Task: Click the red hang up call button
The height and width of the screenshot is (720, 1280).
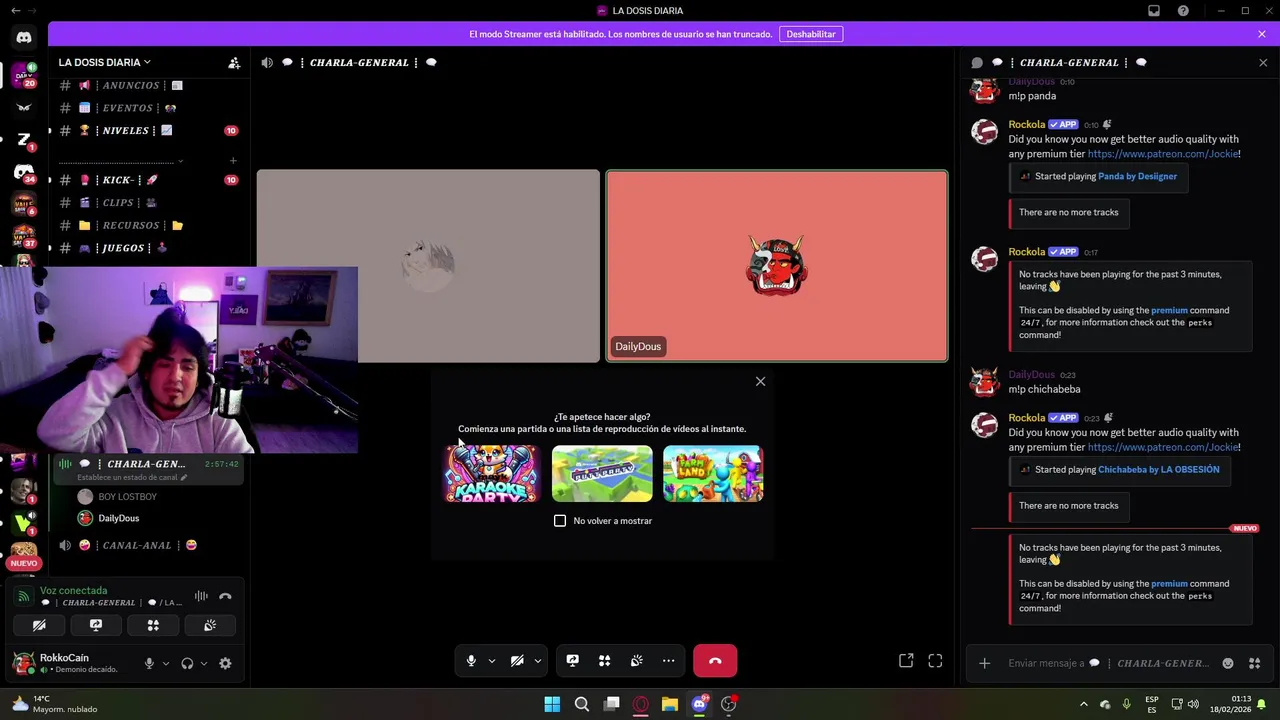Action: (715, 661)
